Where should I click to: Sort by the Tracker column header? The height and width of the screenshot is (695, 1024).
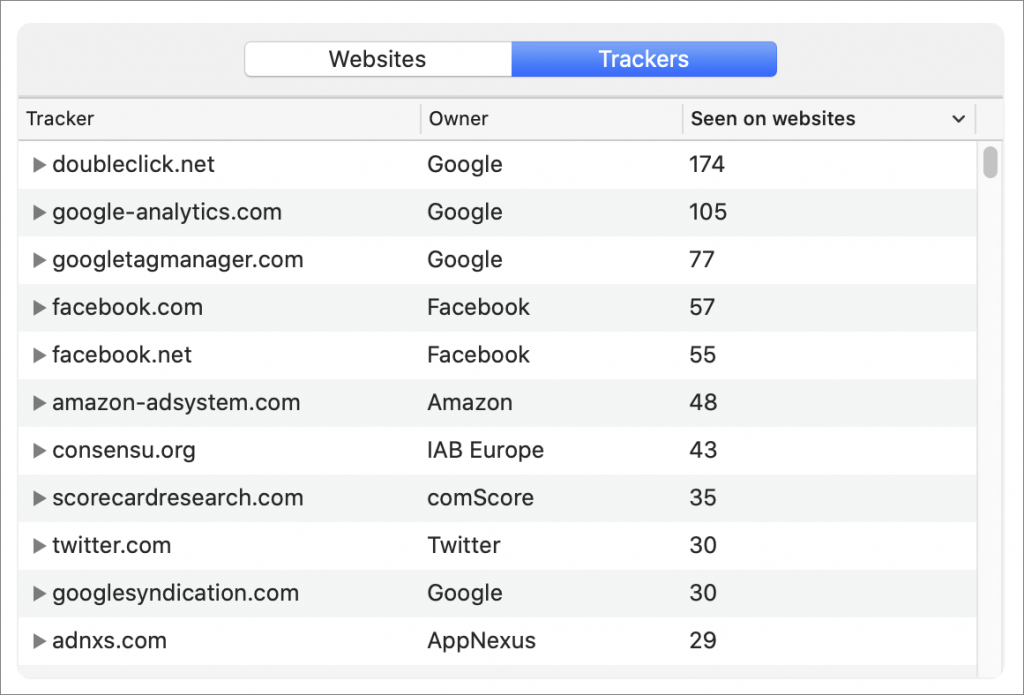[x=60, y=119]
